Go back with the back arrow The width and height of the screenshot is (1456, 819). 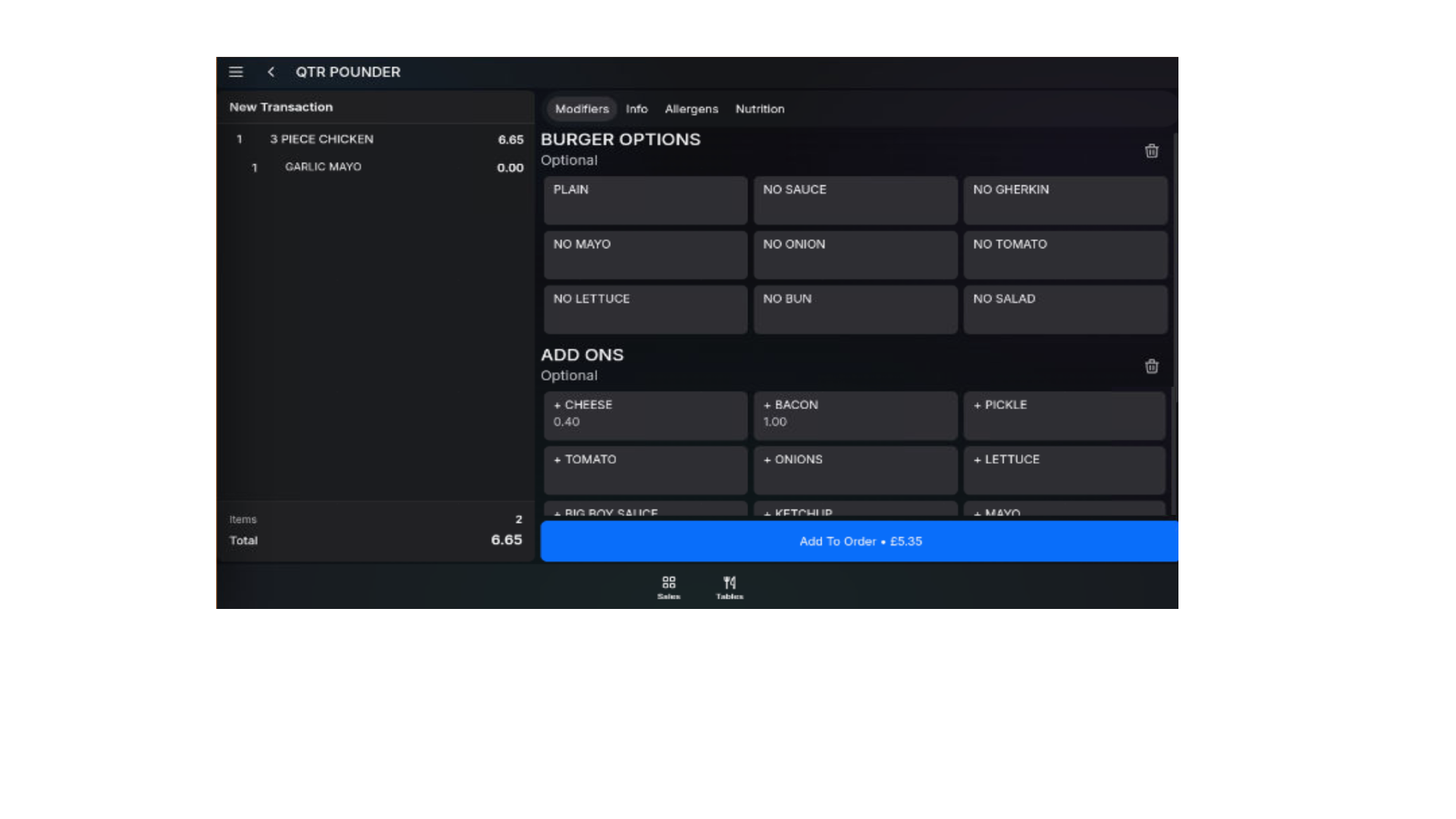[271, 72]
